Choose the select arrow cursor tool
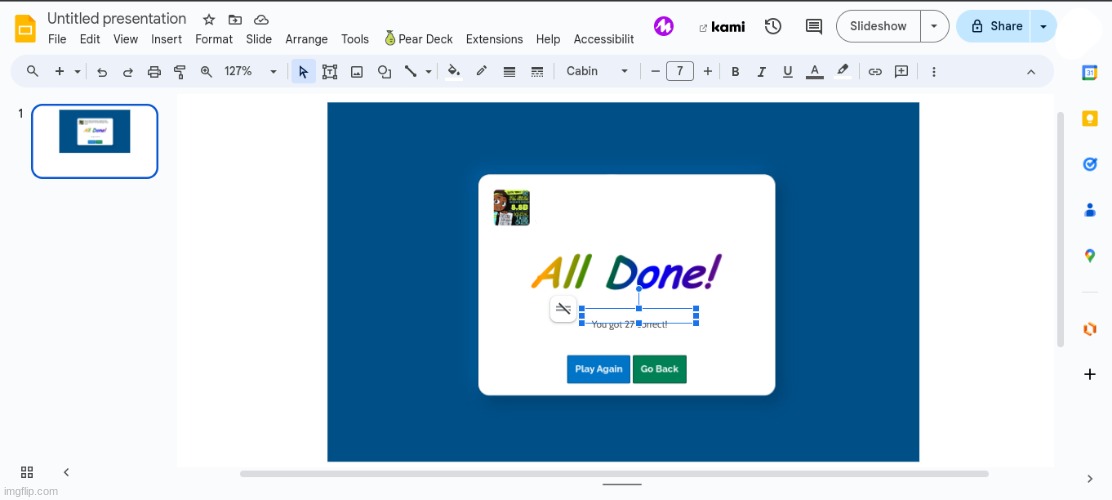1112x500 pixels. click(x=304, y=71)
